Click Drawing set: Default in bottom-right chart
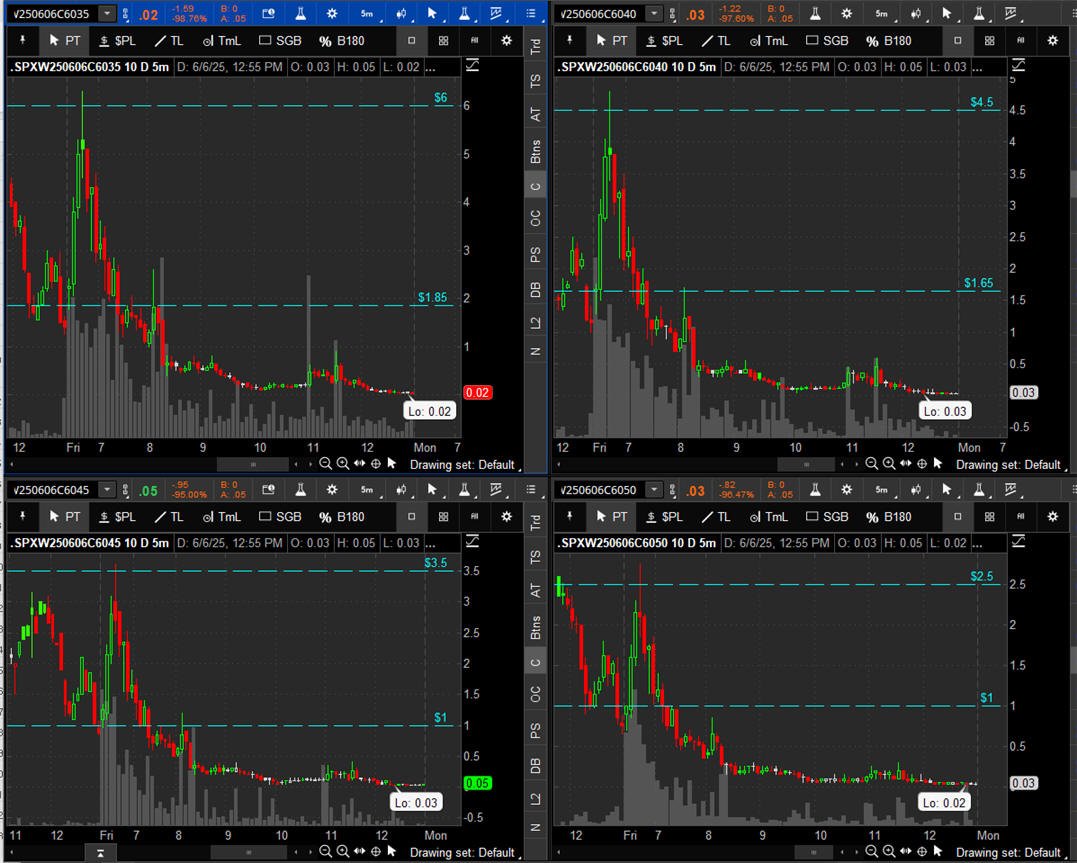The image size is (1077, 863). 1008,852
